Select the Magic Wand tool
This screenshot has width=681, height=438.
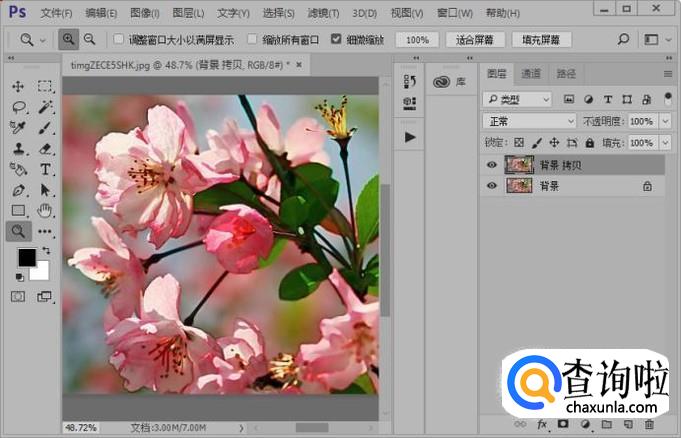[x=45, y=107]
